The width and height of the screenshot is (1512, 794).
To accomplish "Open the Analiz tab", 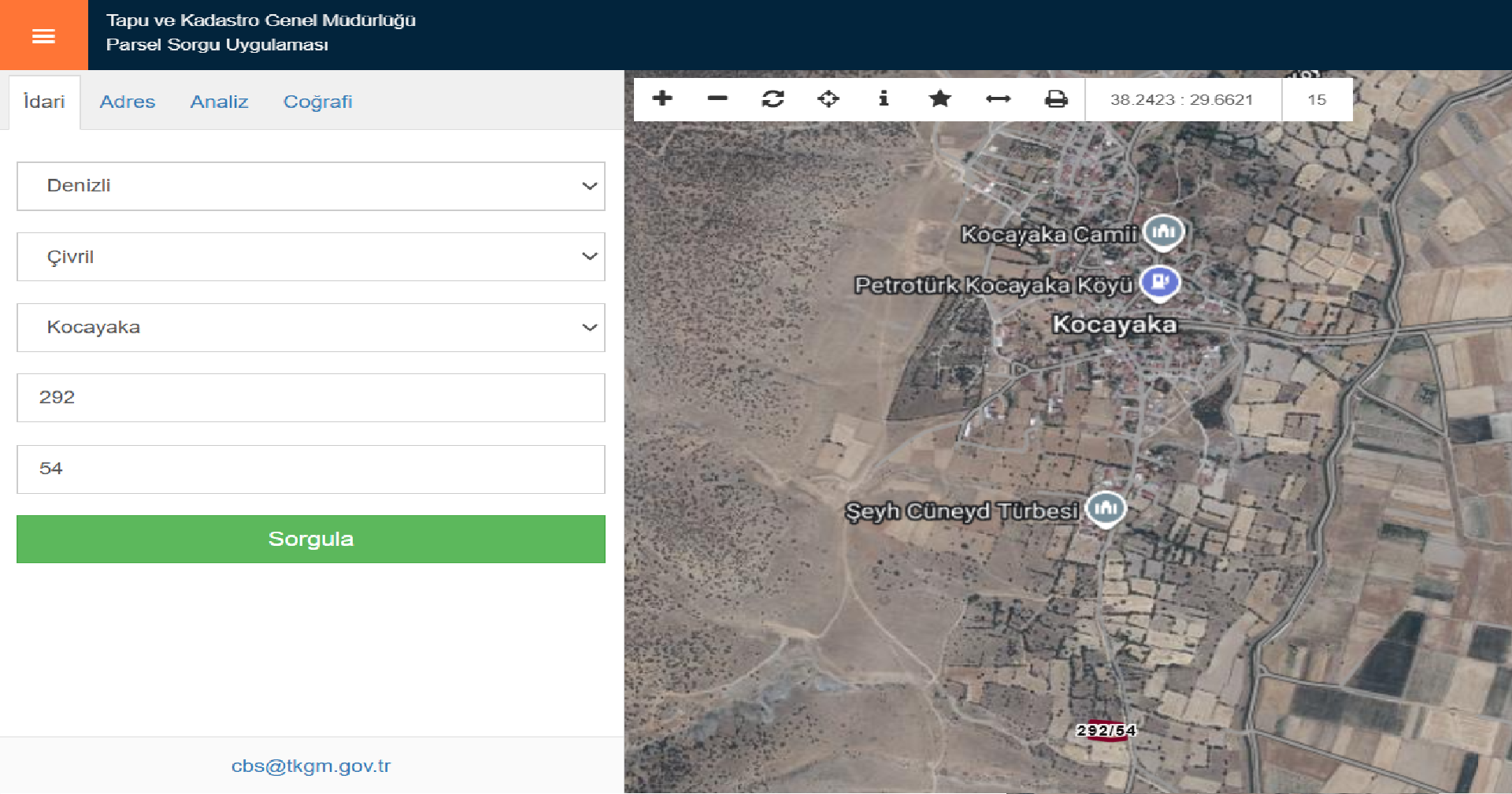I will [219, 102].
